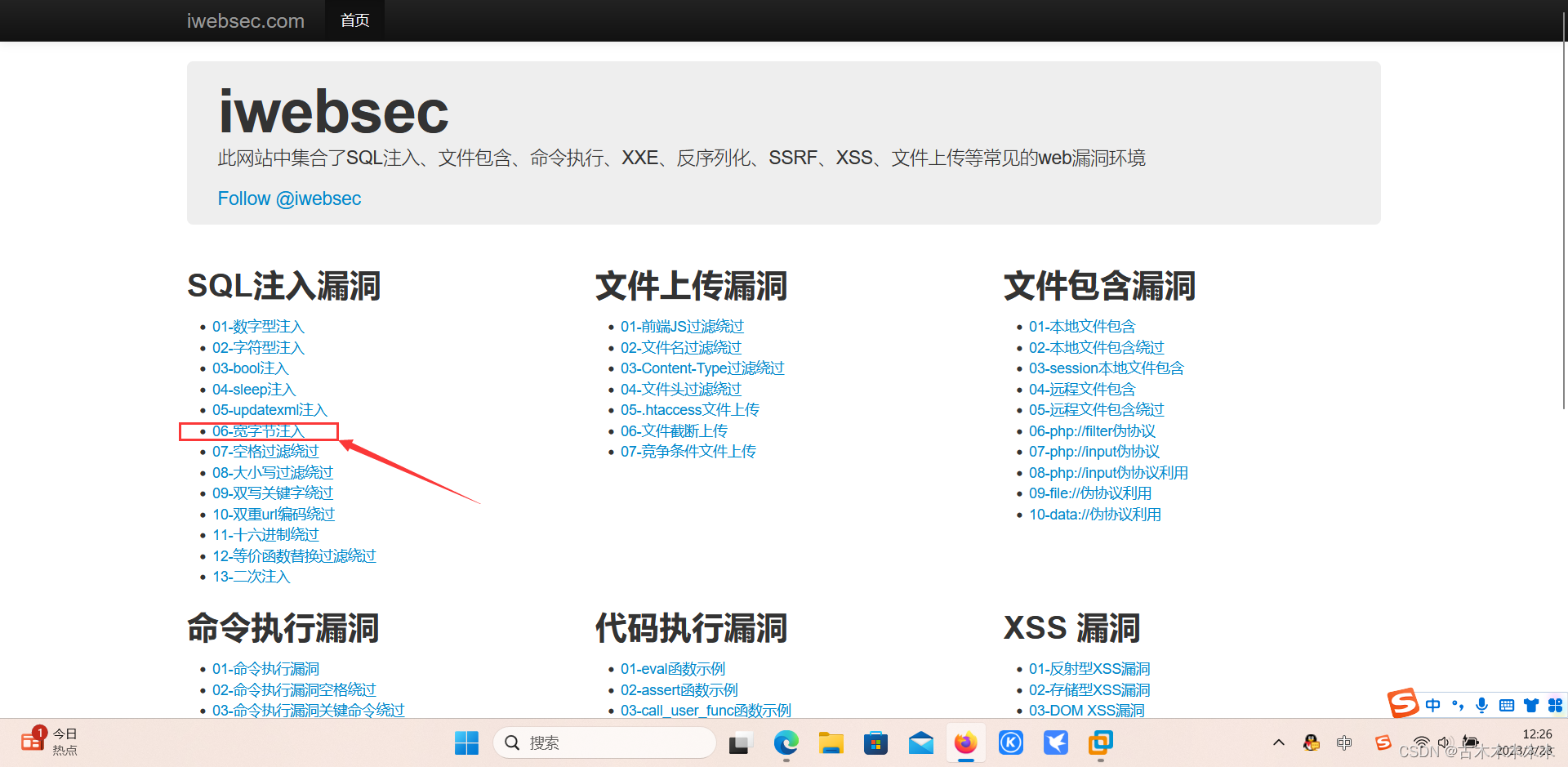Toggle Sogou punctuation mode icon
The width and height of the screenshot is (1568, 767).
coord(1458,704)
